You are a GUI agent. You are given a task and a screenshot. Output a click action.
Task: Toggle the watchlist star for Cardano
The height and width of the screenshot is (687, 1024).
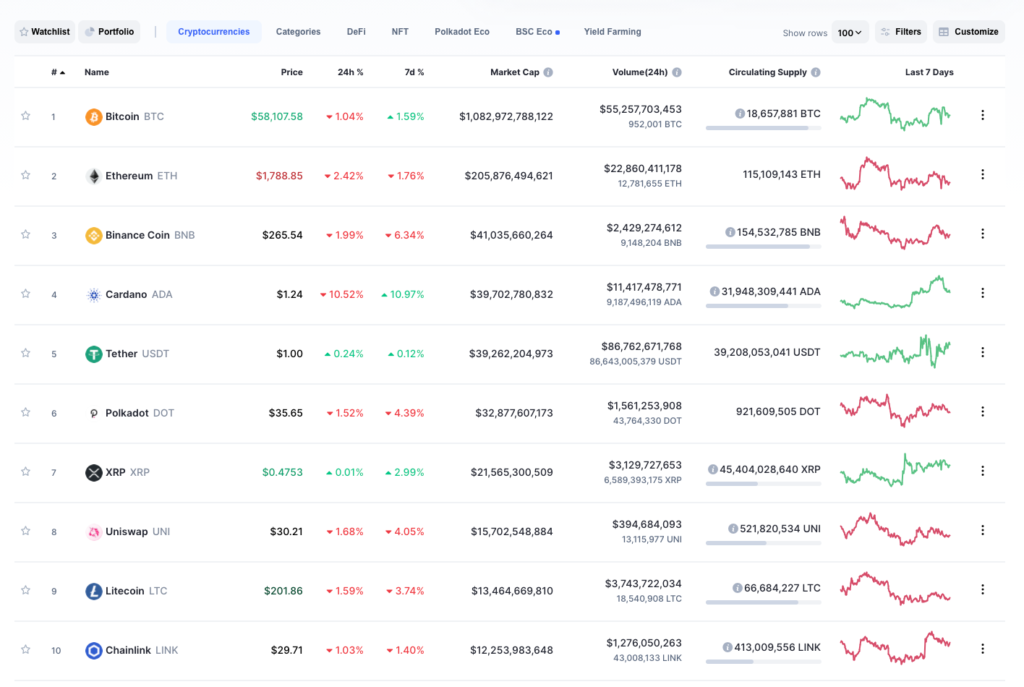[25, 294]
